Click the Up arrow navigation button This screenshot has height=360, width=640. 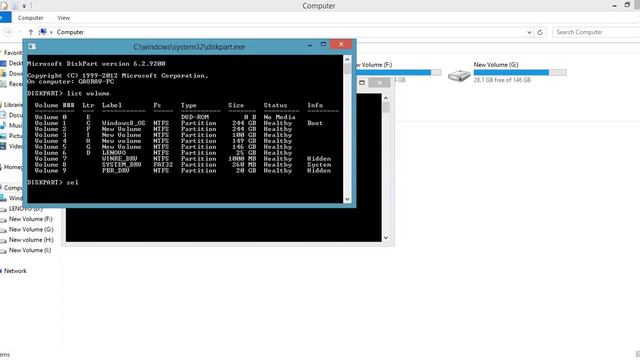coord(31,32)
